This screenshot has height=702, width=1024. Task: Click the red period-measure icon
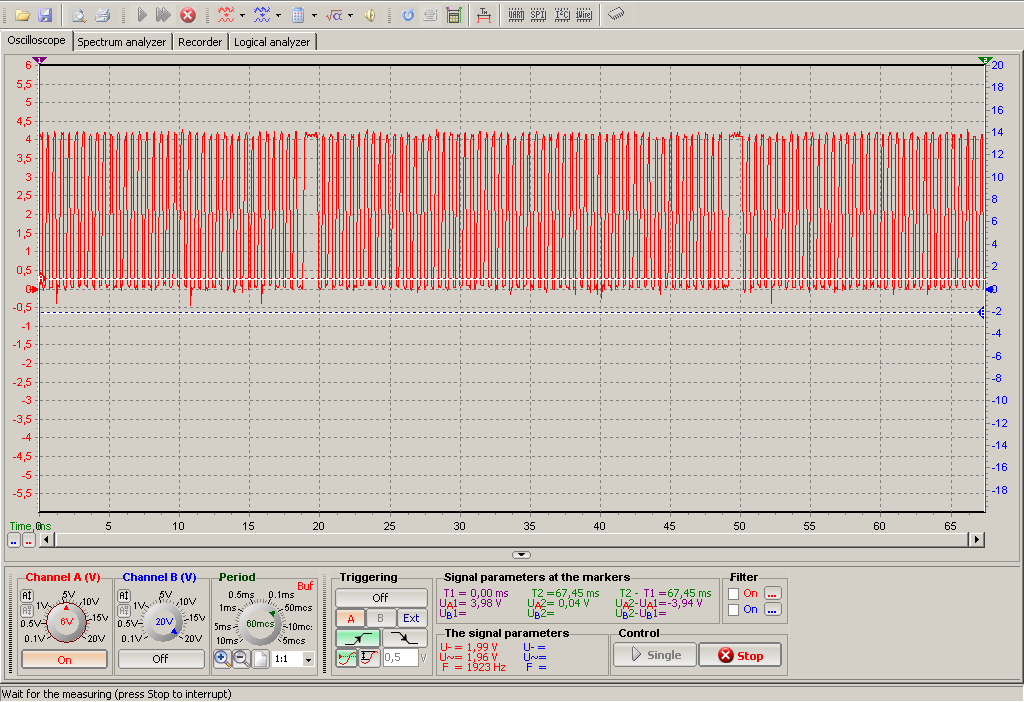tap(484, 15)
